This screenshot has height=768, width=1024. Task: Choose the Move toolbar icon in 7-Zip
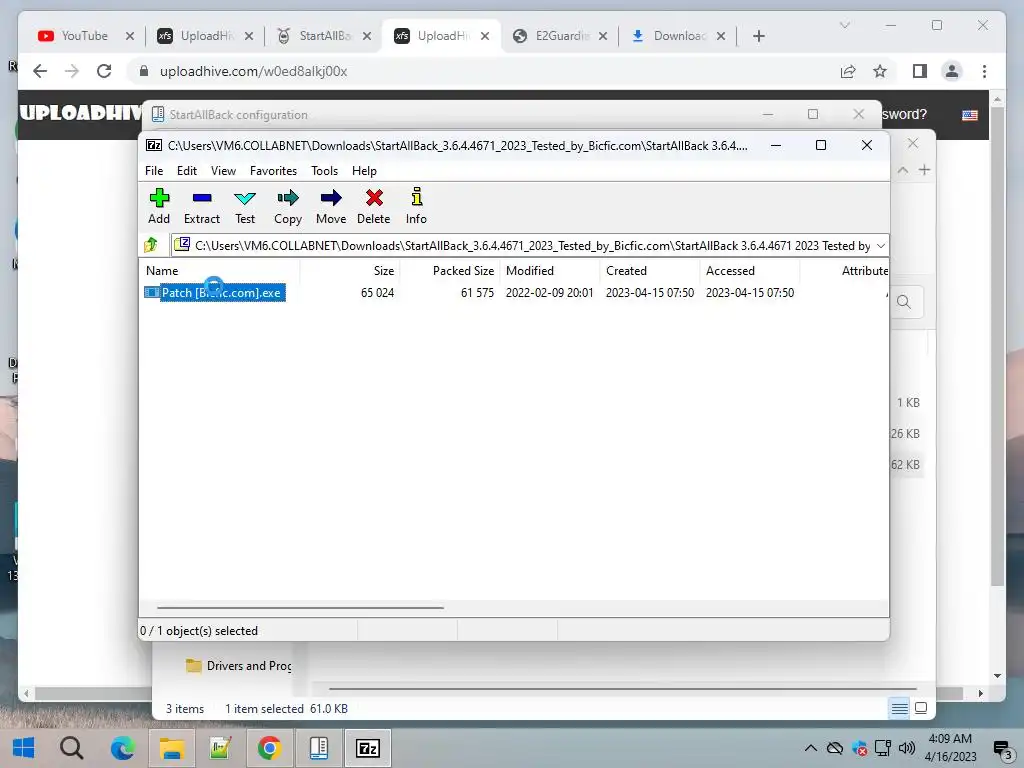click(331, 206)
